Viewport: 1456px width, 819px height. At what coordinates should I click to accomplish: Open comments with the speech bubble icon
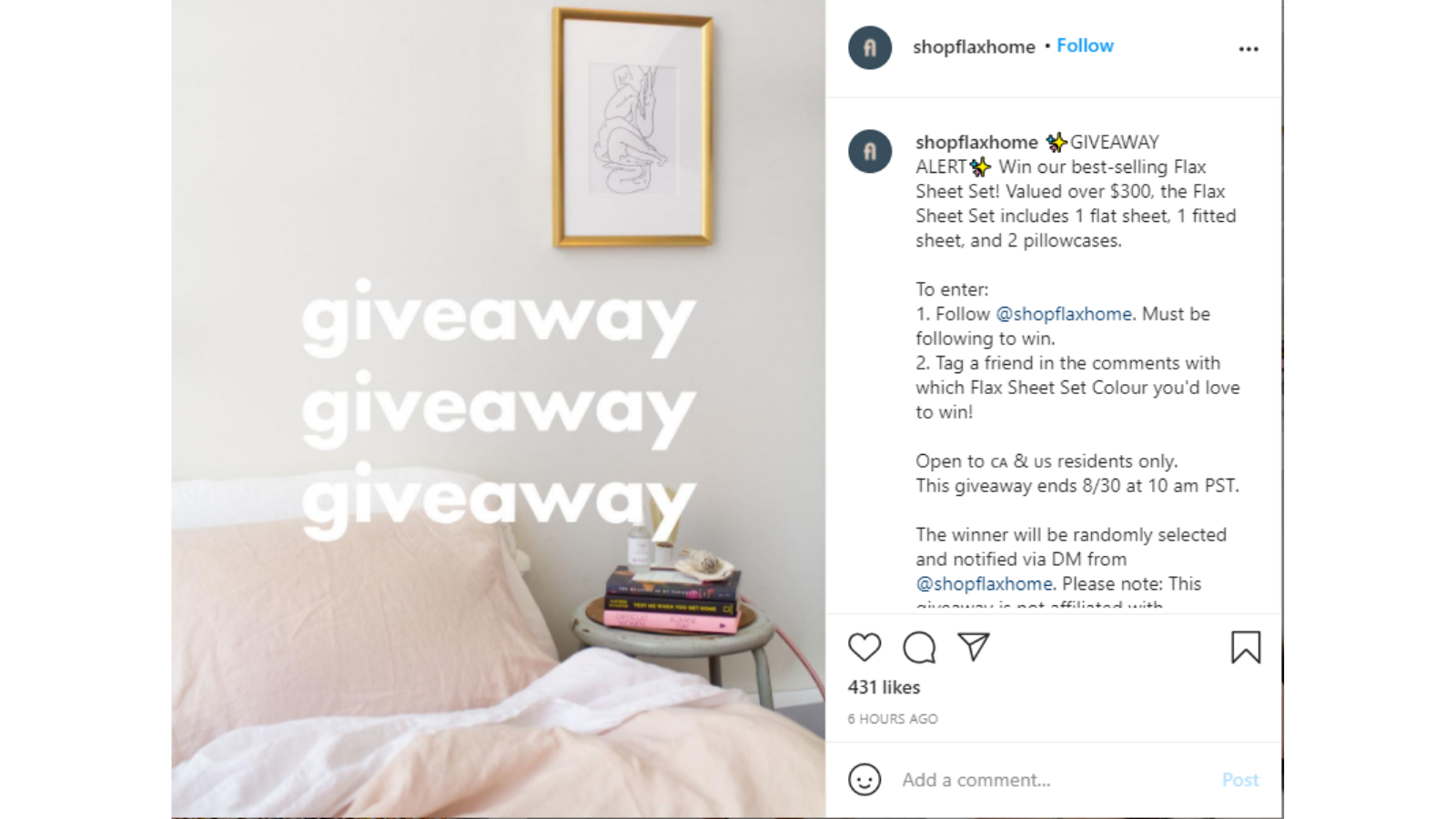(x=919, y=648)
